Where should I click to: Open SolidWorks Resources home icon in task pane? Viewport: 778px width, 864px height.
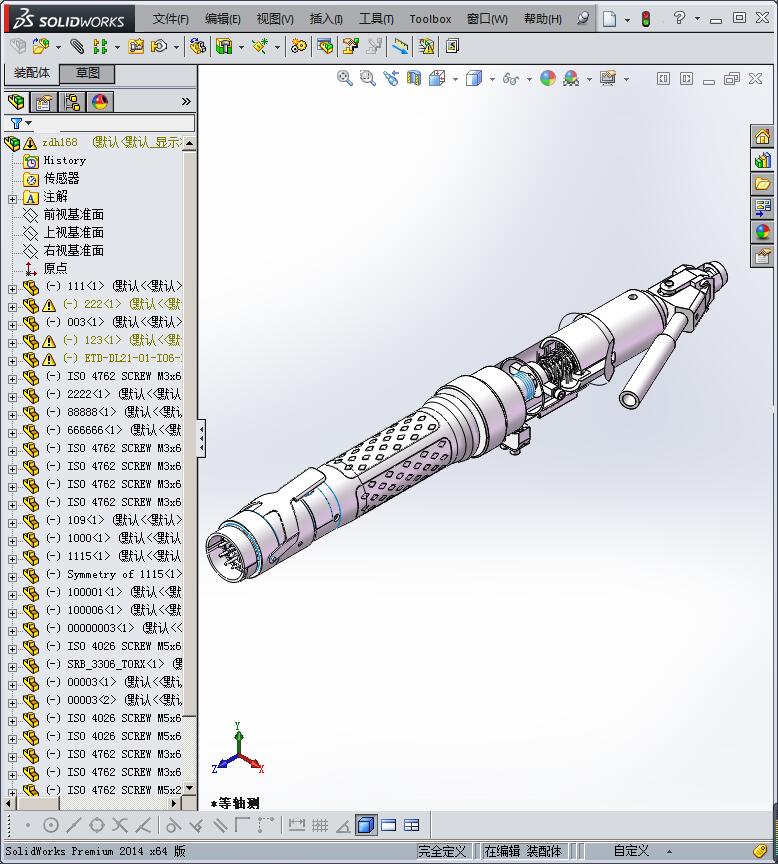coord(763,136)
